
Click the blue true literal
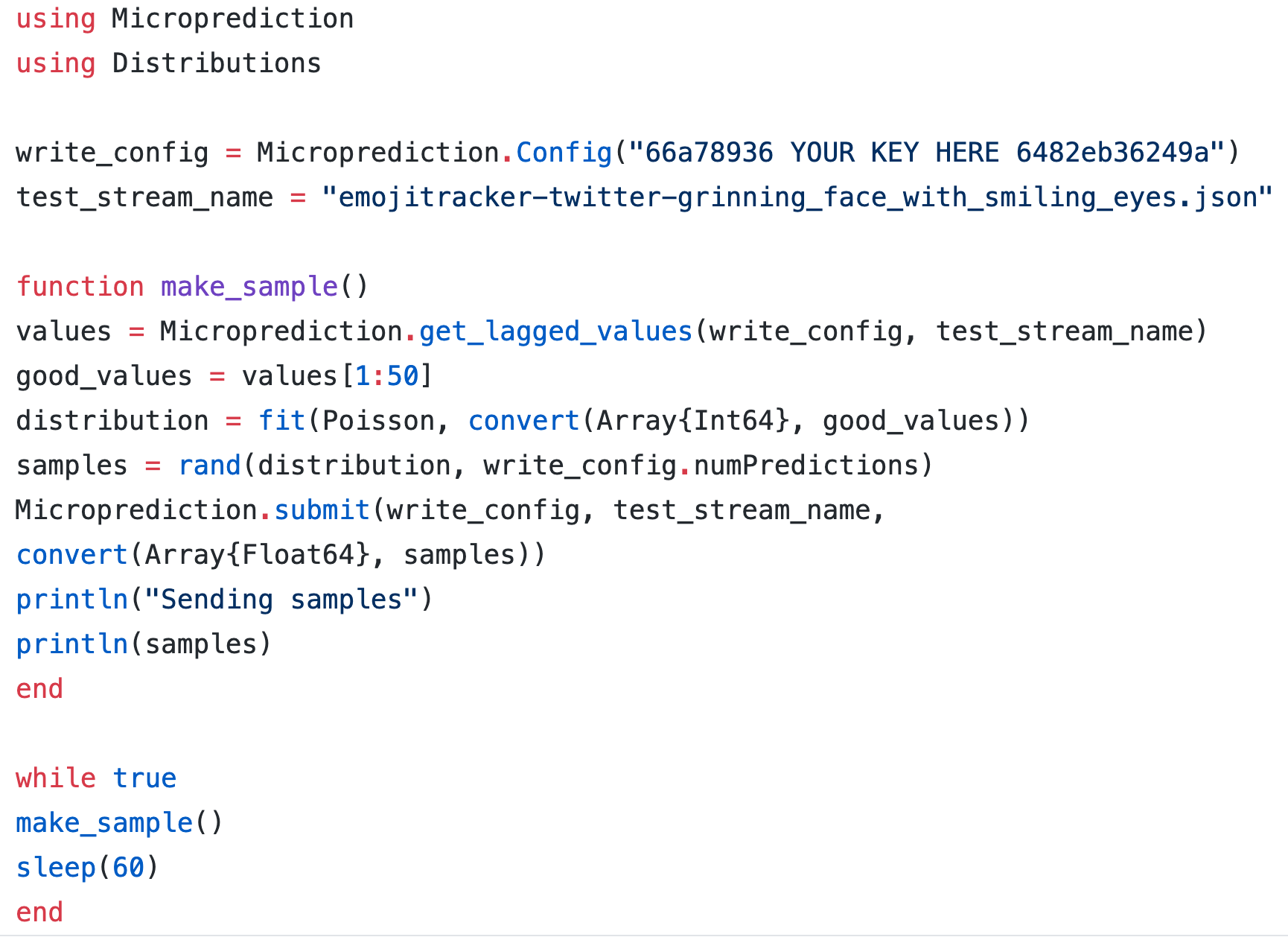[144, 778]
